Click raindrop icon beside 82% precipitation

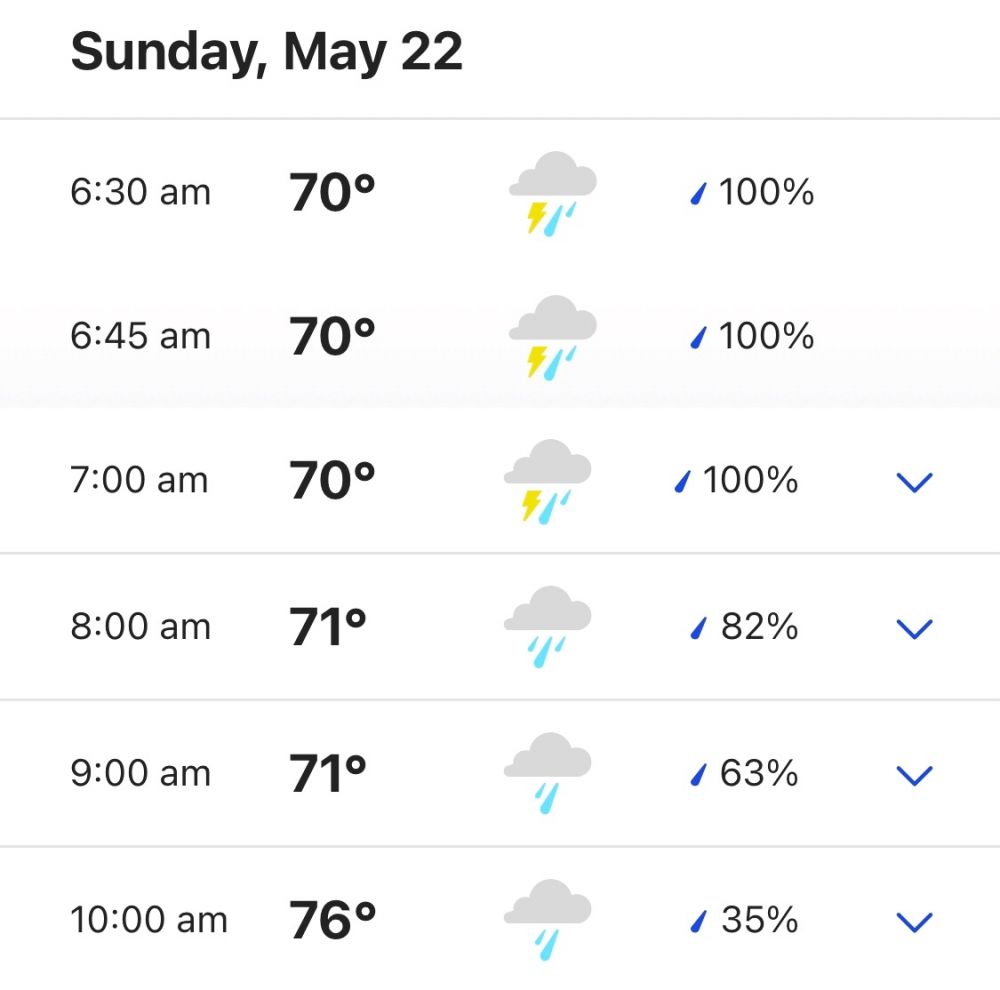click(699, 628)
